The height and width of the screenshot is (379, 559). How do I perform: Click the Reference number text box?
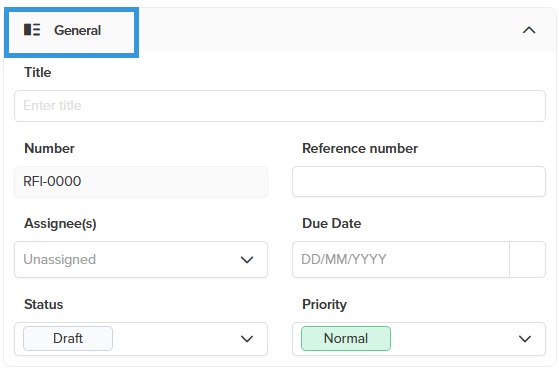(419, 181)
